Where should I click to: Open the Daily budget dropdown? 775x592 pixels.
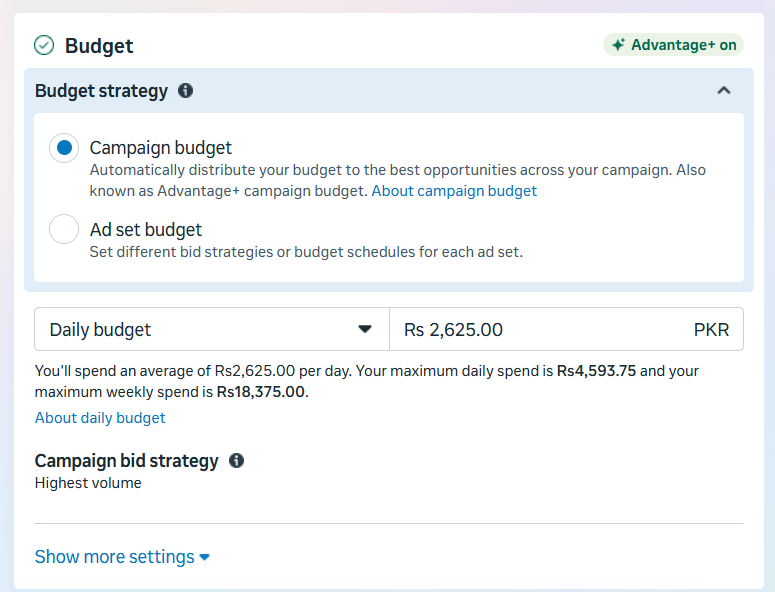(x=212, y=329)
